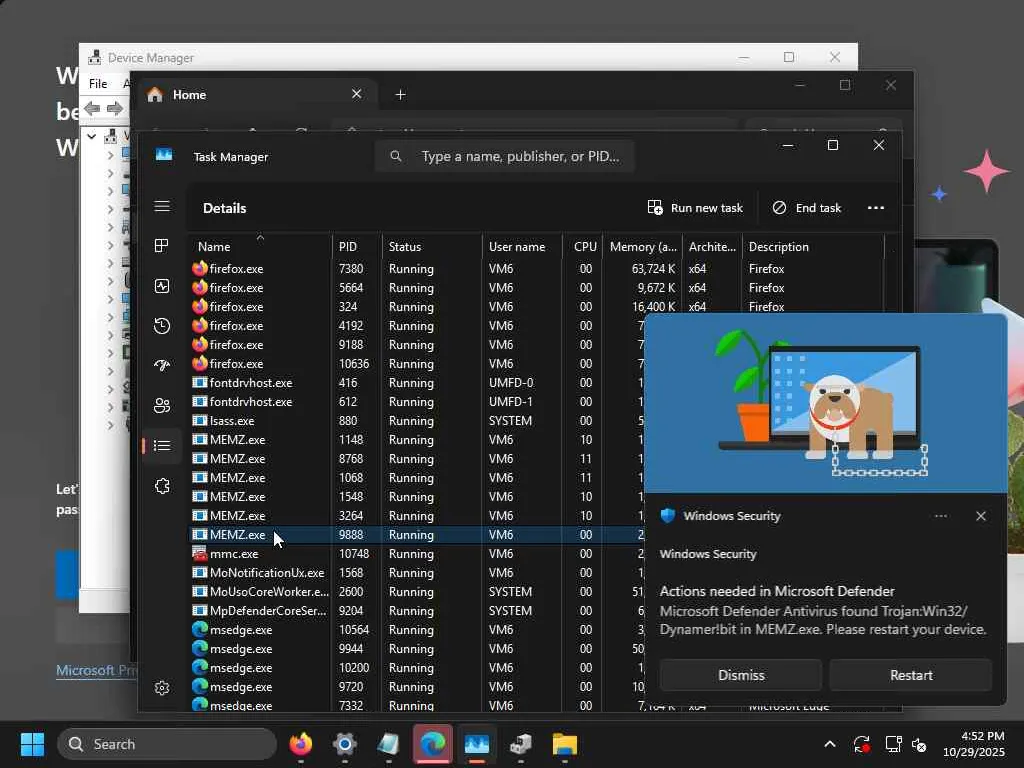
Task: Click the Windows Security shield icon
Action: pyautogui.click(x=667, y=515)
